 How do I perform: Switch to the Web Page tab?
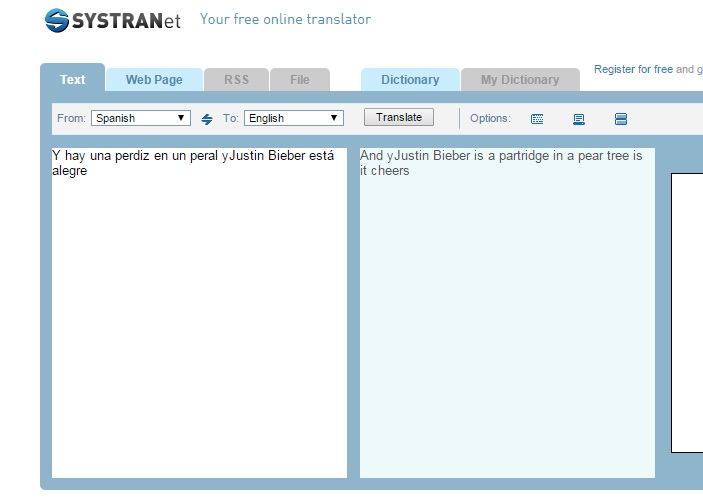154,80
